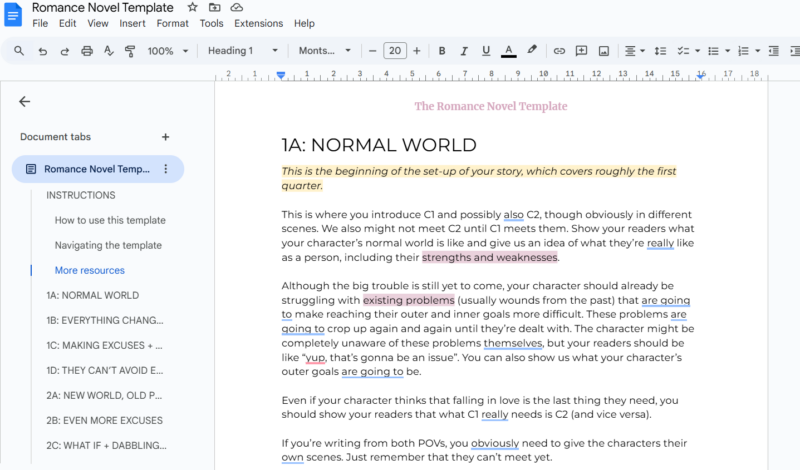Open the File menu
This screenshot has height=470, width=800.
[x=40, y=23]
